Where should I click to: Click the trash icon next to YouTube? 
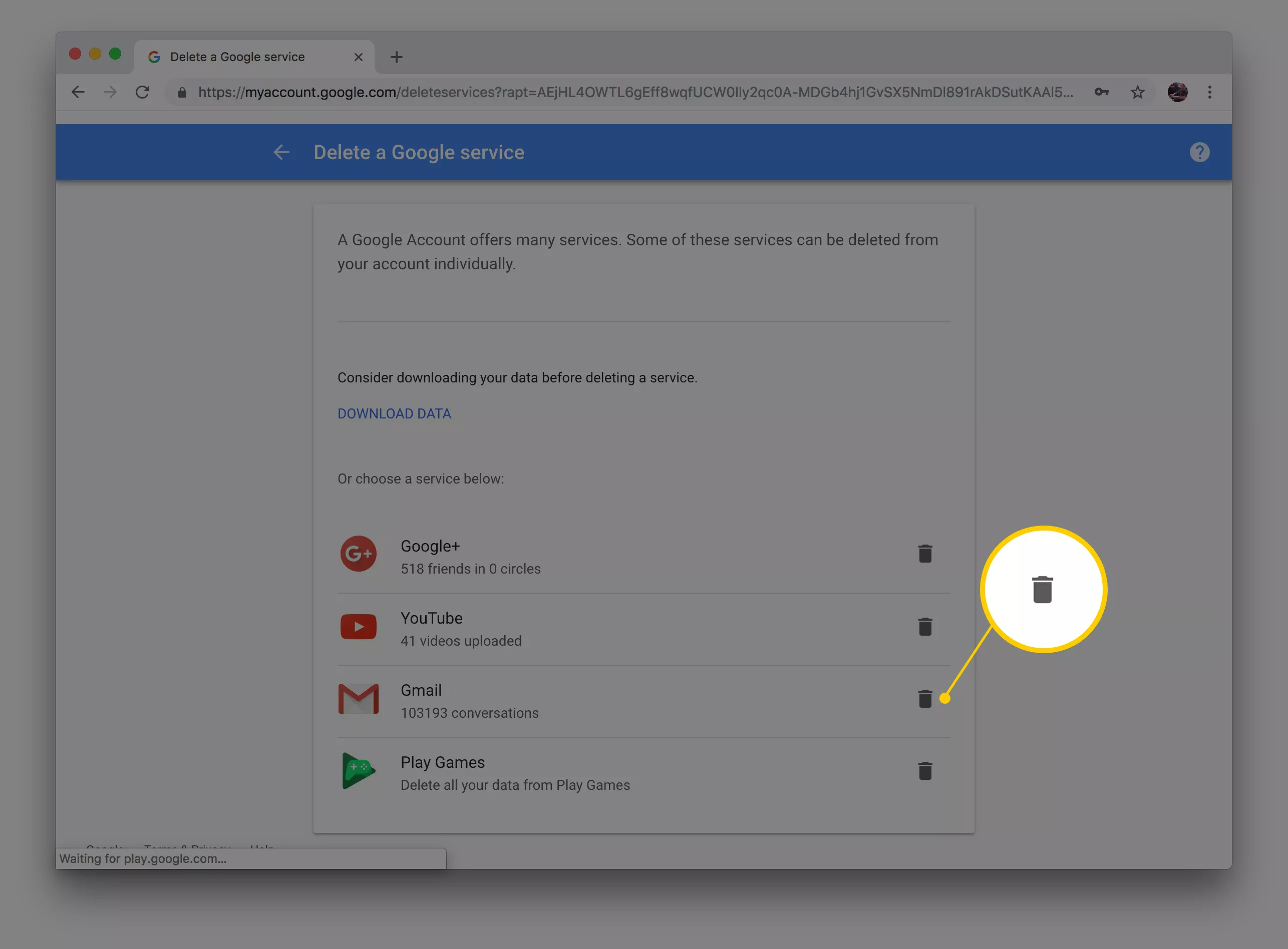(x=925, y=627)
